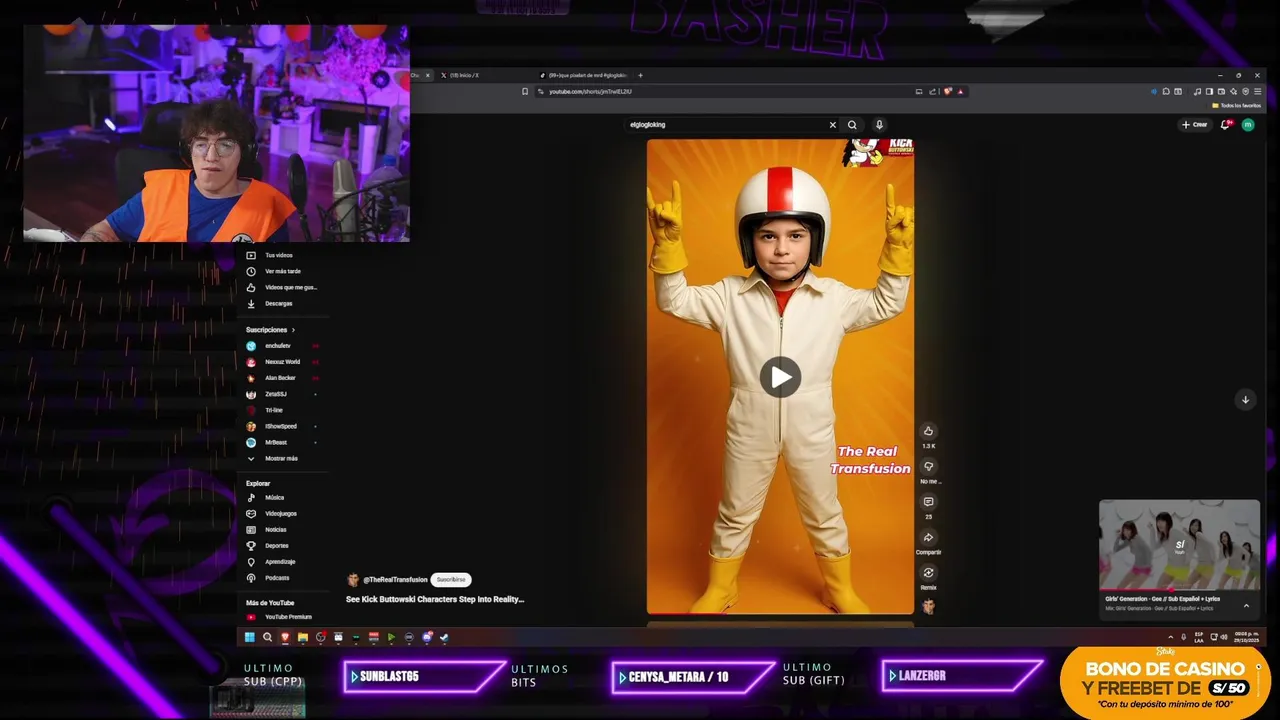The width and height of the screenshot is (1280, 720).
Task: Open File Explorer from taskbar
Action: point(303,637)
